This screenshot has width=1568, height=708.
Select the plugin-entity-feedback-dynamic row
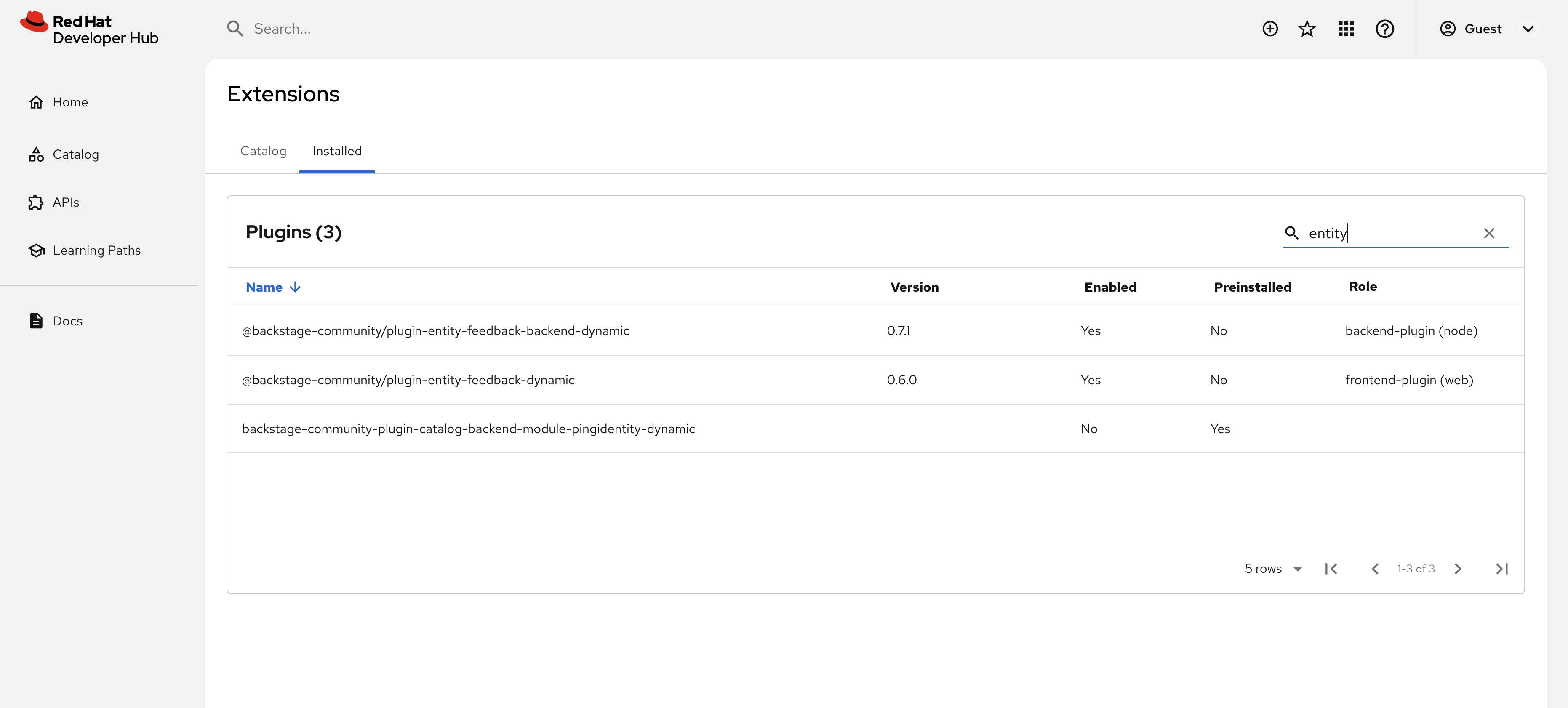tap(408, 379)
